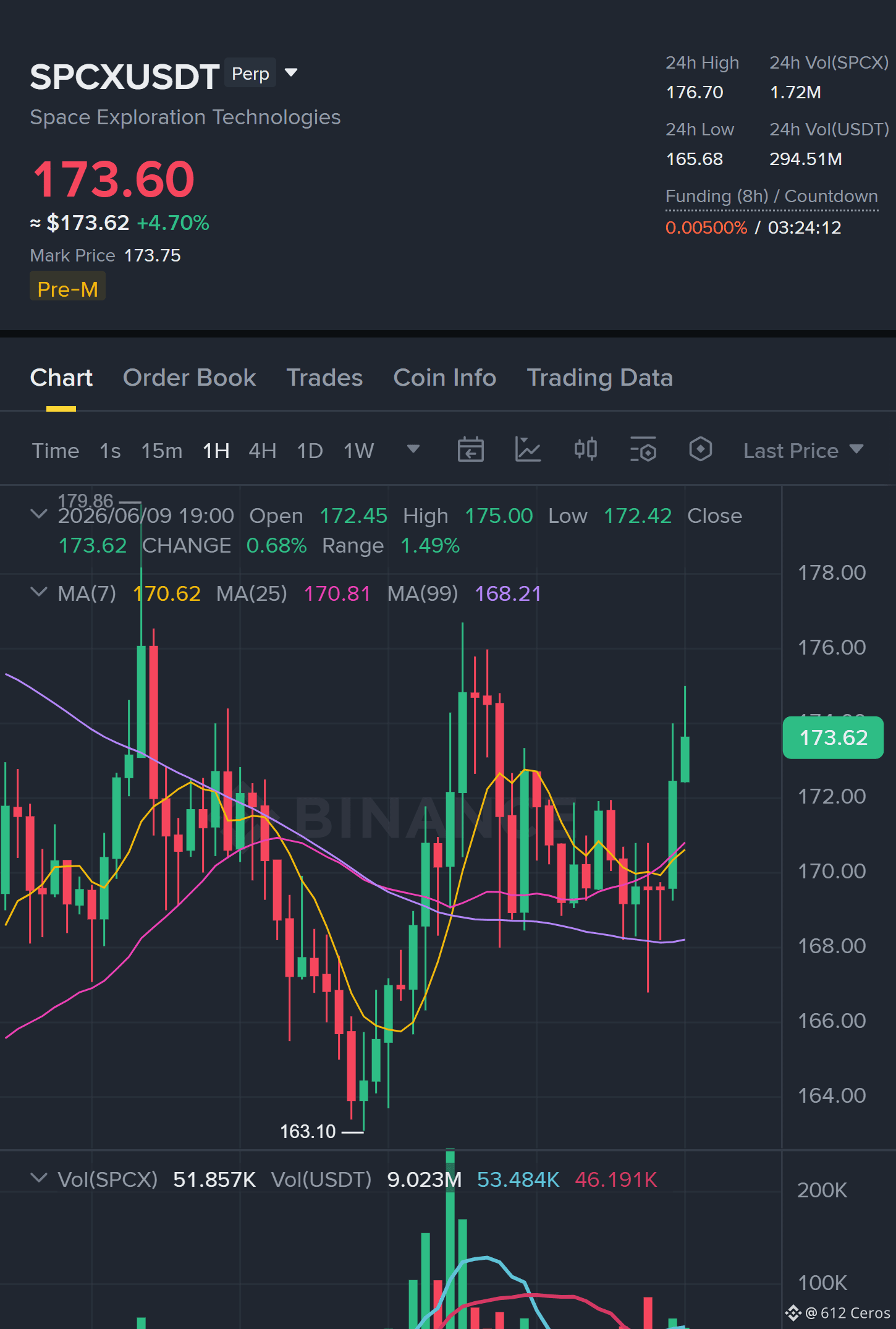Viewport: 896px width, 1329px height.
Task: Open the Coin Info tab
Action: pyautogui.click(x=445, y=378)
